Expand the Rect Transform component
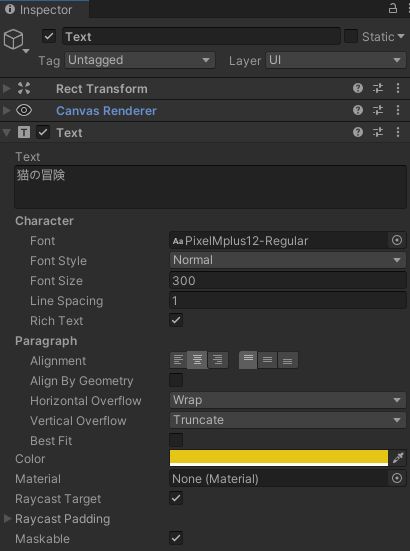This screenshot has width=410, height=551. [7, 88]
